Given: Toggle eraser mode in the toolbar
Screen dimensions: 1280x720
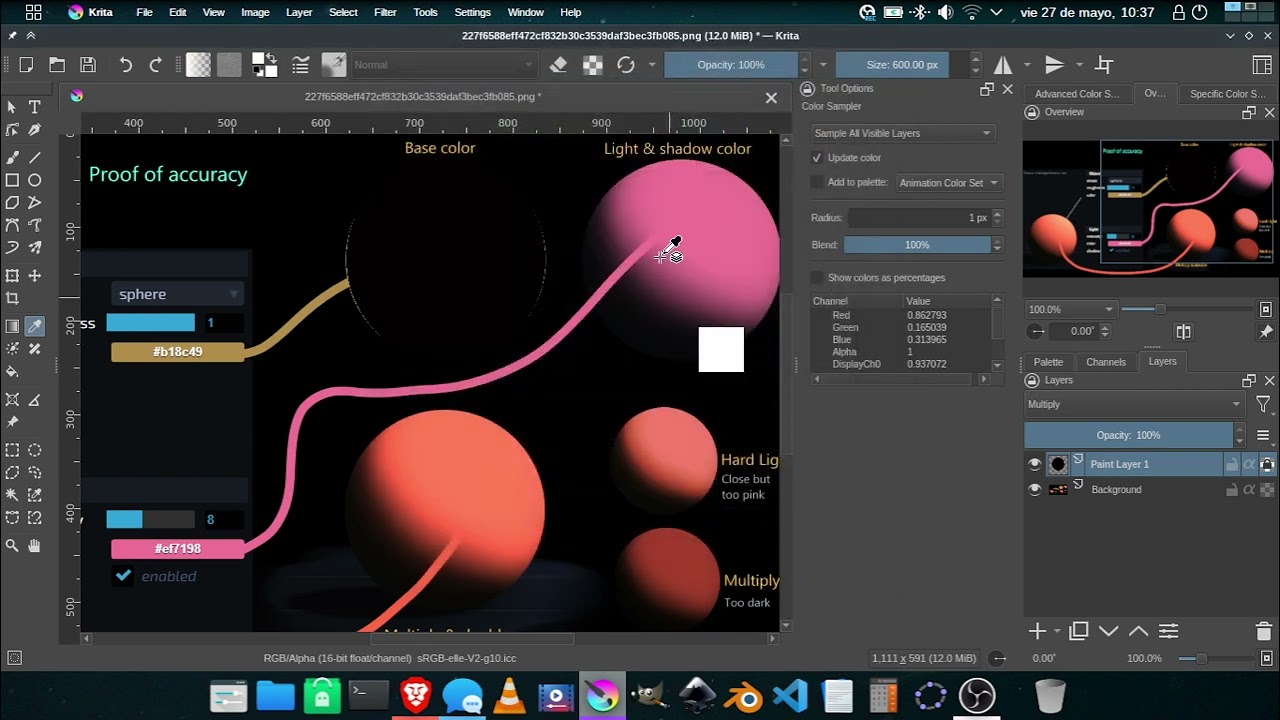Looking at the screenshot, I should tap(558, 65).
